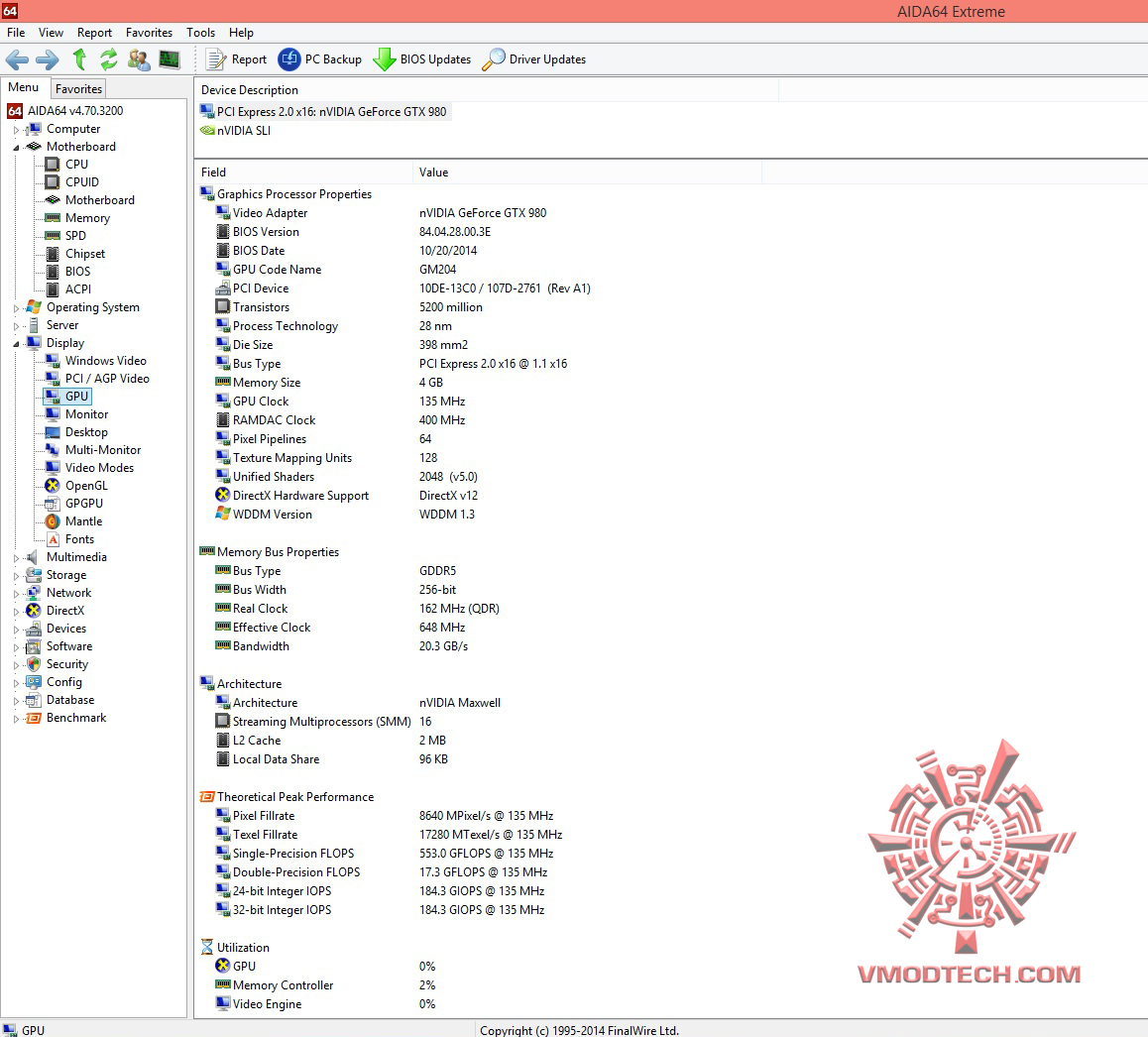The height and width of the screenshot is (1037, 1148).
Task: Click the Report toolbar button
Action: (237, 59)
